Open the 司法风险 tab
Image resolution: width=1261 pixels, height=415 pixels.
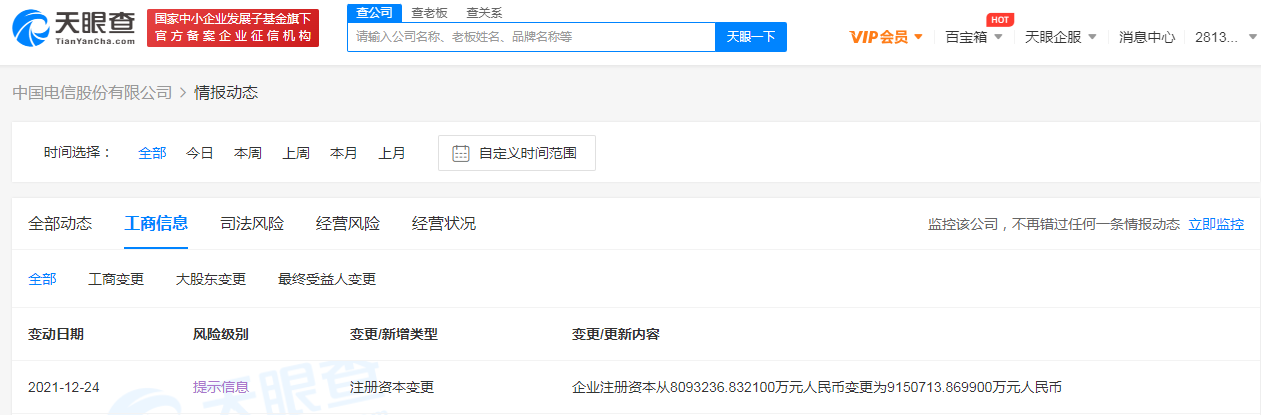252,223
